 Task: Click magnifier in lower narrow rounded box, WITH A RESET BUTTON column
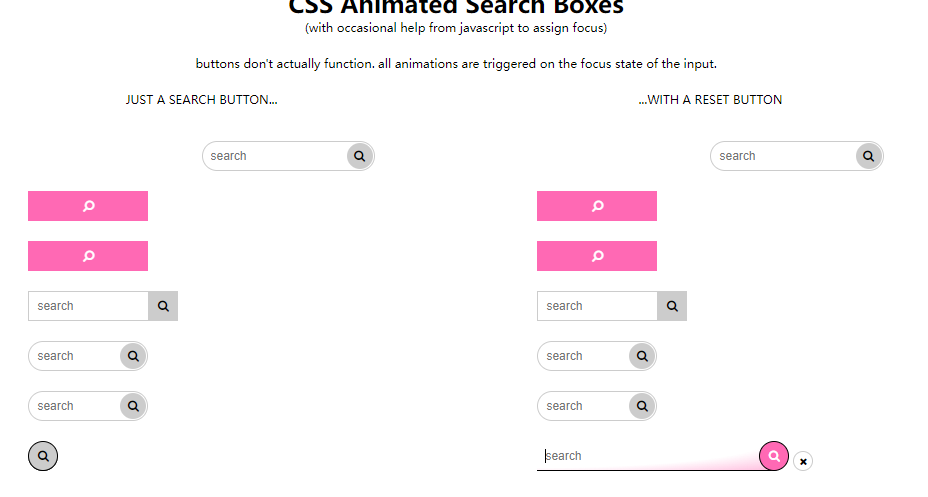tap(642, 406)
